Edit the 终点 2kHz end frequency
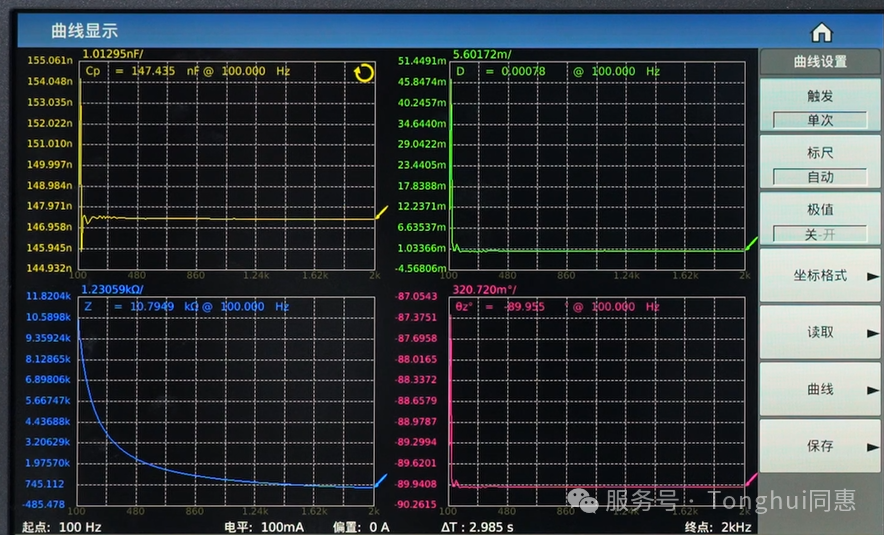Screen dimensions: 884x535 (718, 526)
